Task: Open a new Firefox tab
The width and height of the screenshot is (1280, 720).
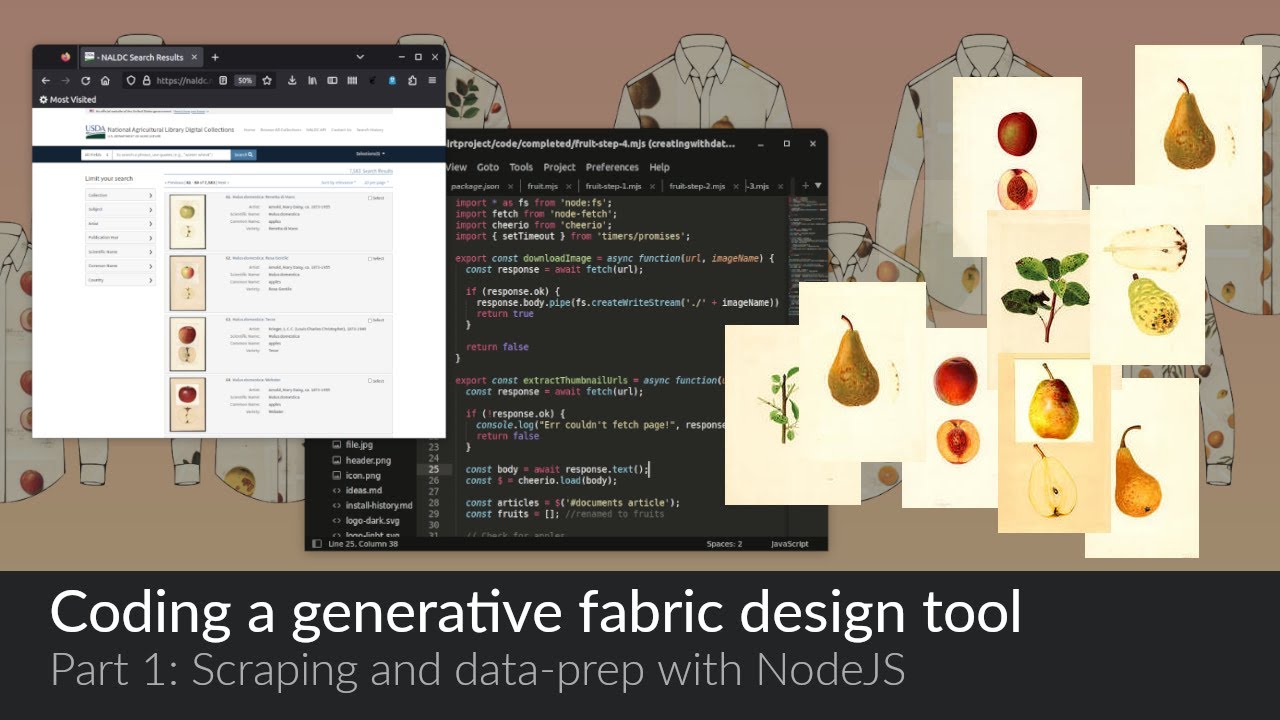Action: (x=215, y=57)
